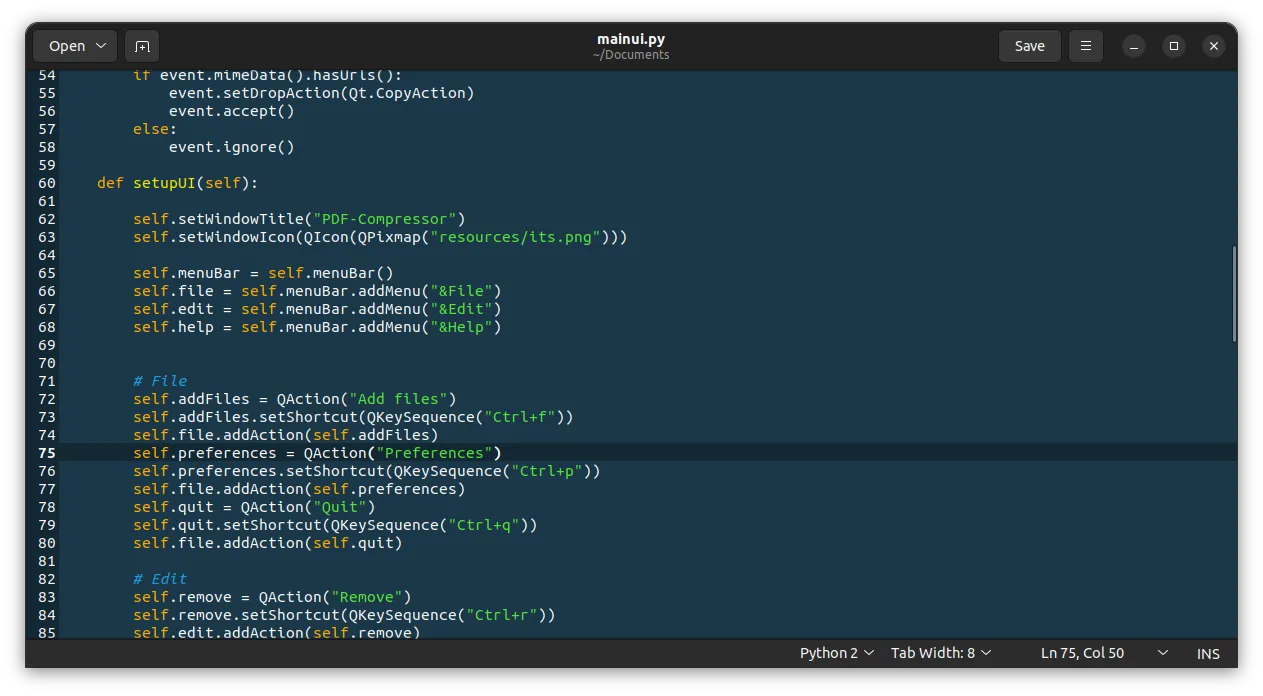Click the # File comment line
The height and width of the screenshot is (696, 1263).
click(x=160, y=381)
